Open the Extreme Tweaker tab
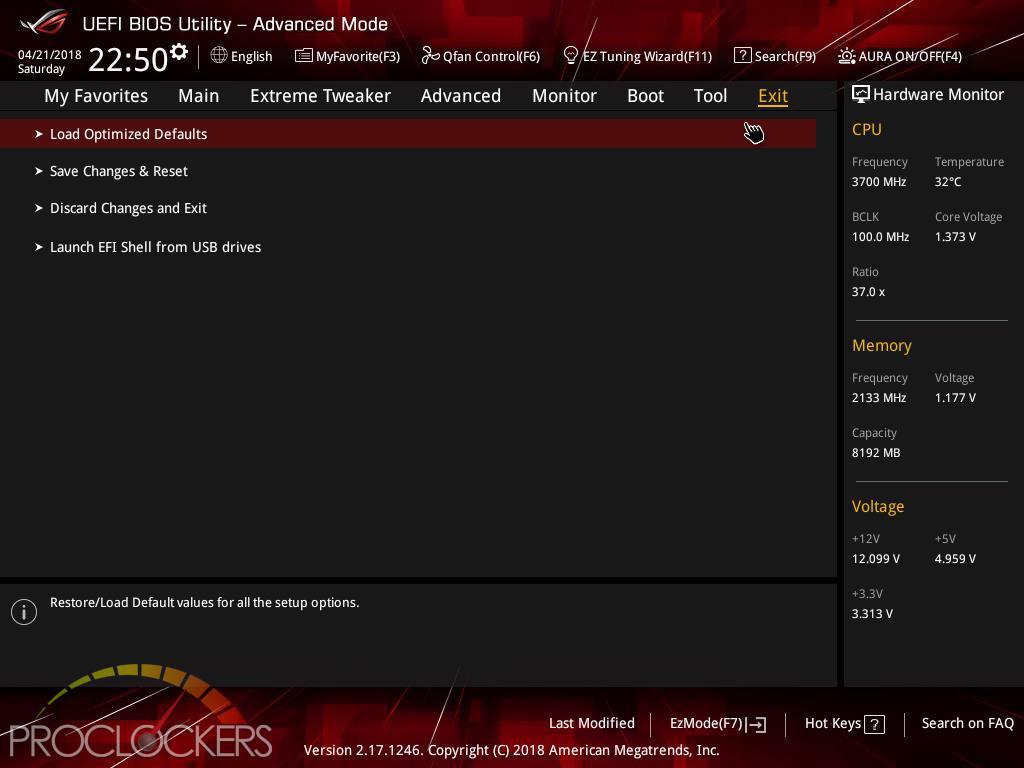The width and height of the screenshot is (1024, 768). [x=320, y=96]
